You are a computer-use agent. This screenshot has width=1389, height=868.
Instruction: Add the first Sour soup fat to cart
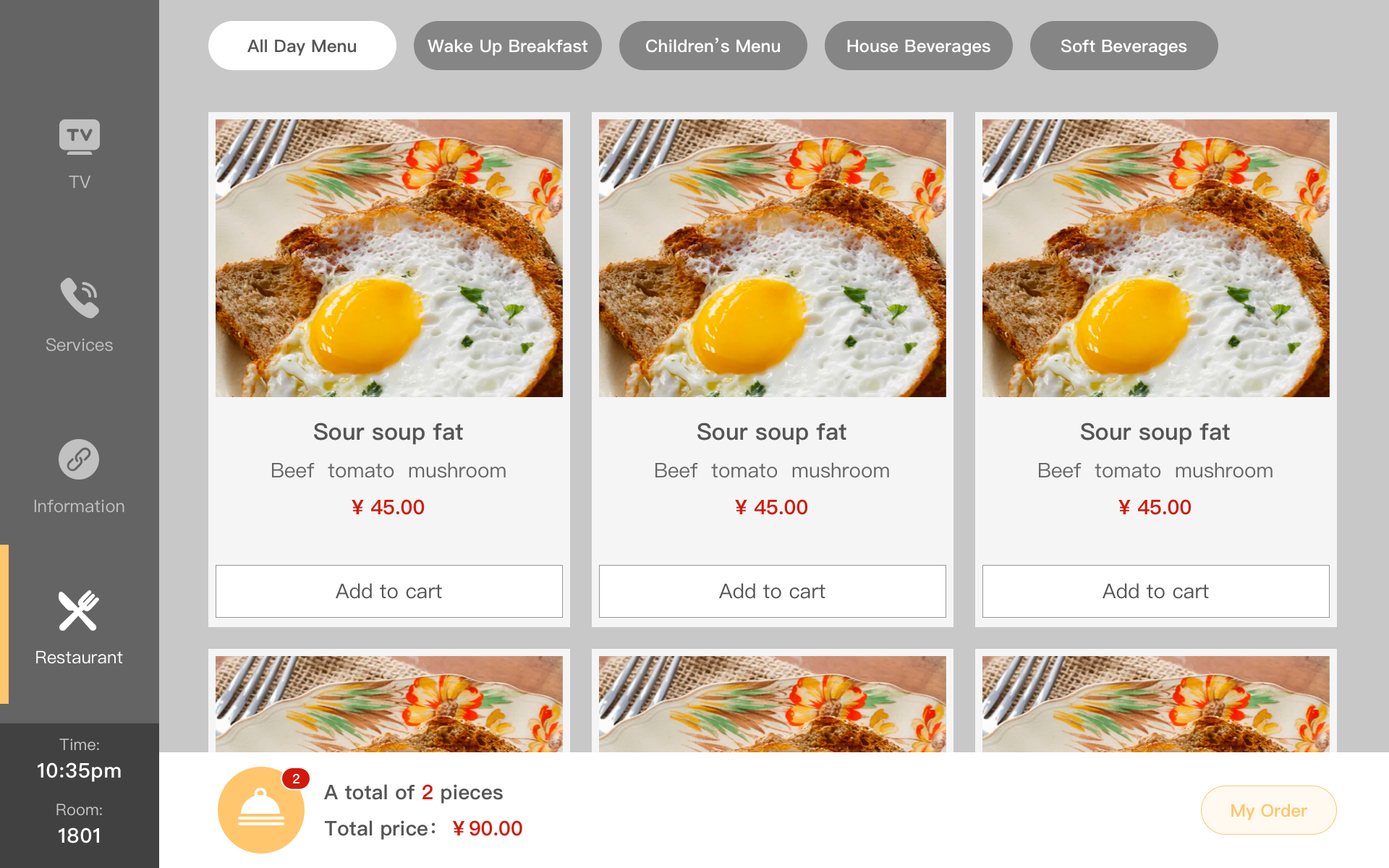[388, 591]
